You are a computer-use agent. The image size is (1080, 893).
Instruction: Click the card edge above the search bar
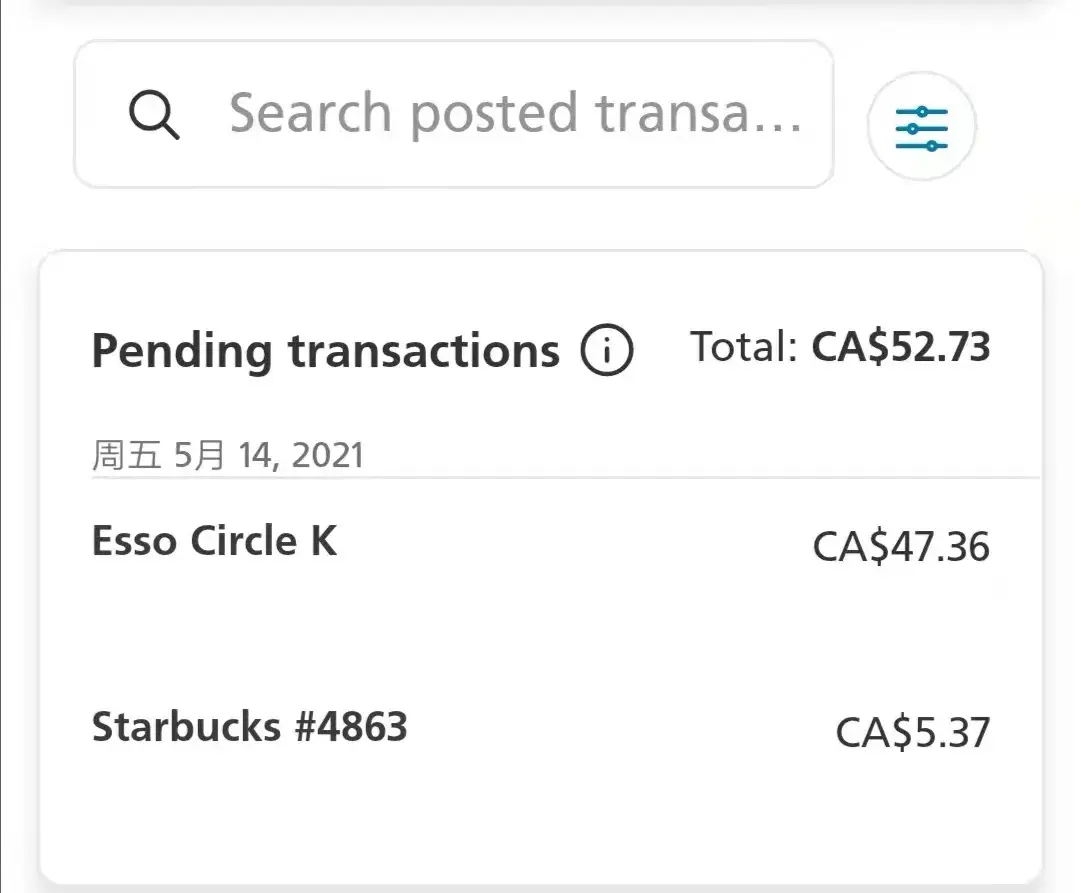coord(540,5)
